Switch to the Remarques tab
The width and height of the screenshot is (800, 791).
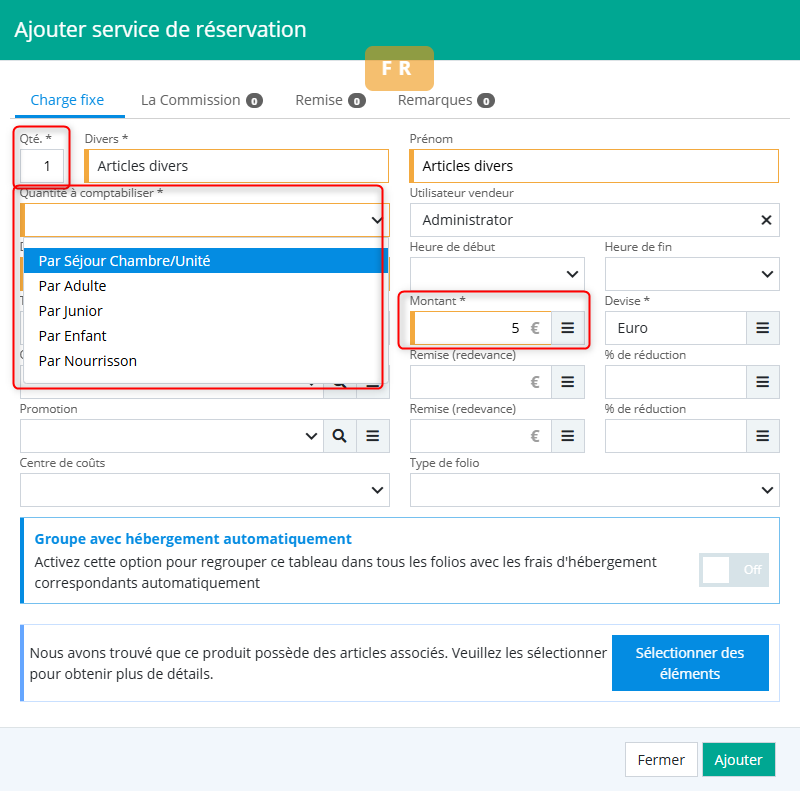[445, 100]
